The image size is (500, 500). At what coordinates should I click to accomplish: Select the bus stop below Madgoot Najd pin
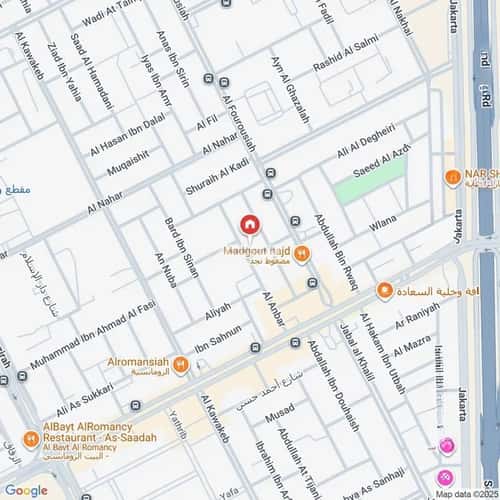click(x=312, y=283)
